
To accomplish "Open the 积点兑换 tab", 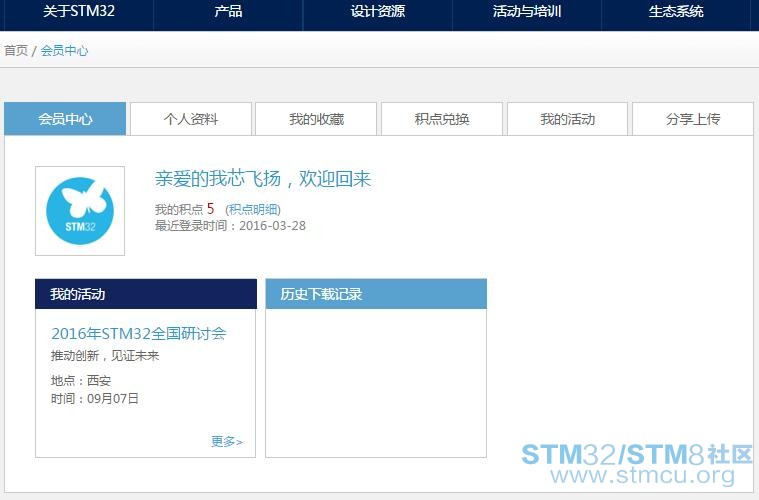I will [x=441, y=119].
